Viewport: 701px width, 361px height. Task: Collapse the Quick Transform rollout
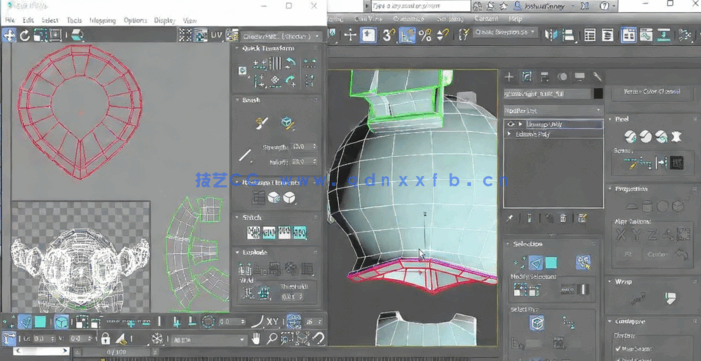237,48
